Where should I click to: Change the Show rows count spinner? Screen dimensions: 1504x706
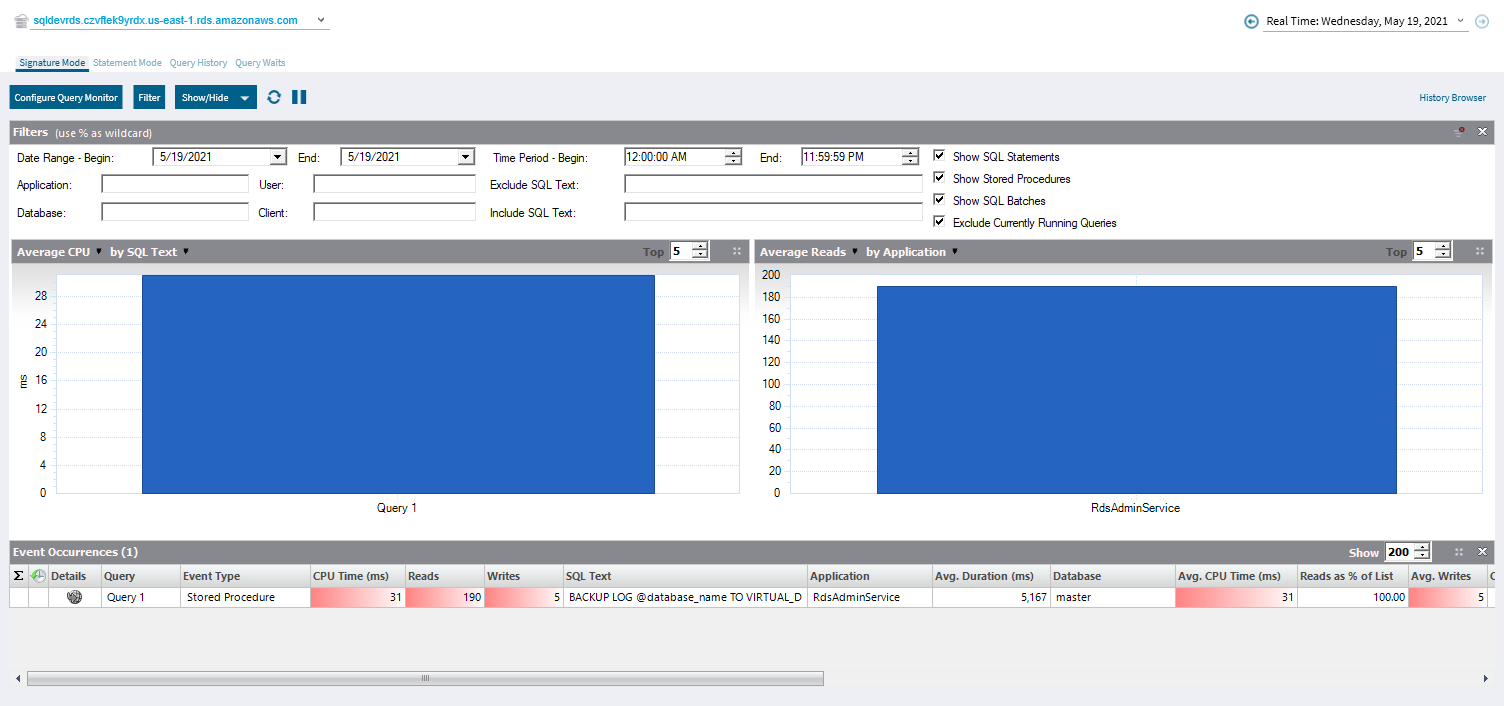pyautogui.click(x=1422, y=552)
